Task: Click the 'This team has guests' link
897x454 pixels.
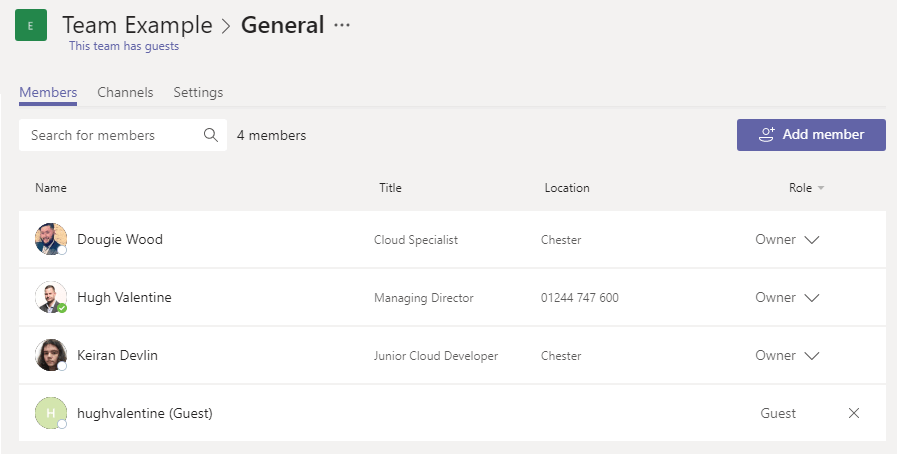Action: point(124,46)
